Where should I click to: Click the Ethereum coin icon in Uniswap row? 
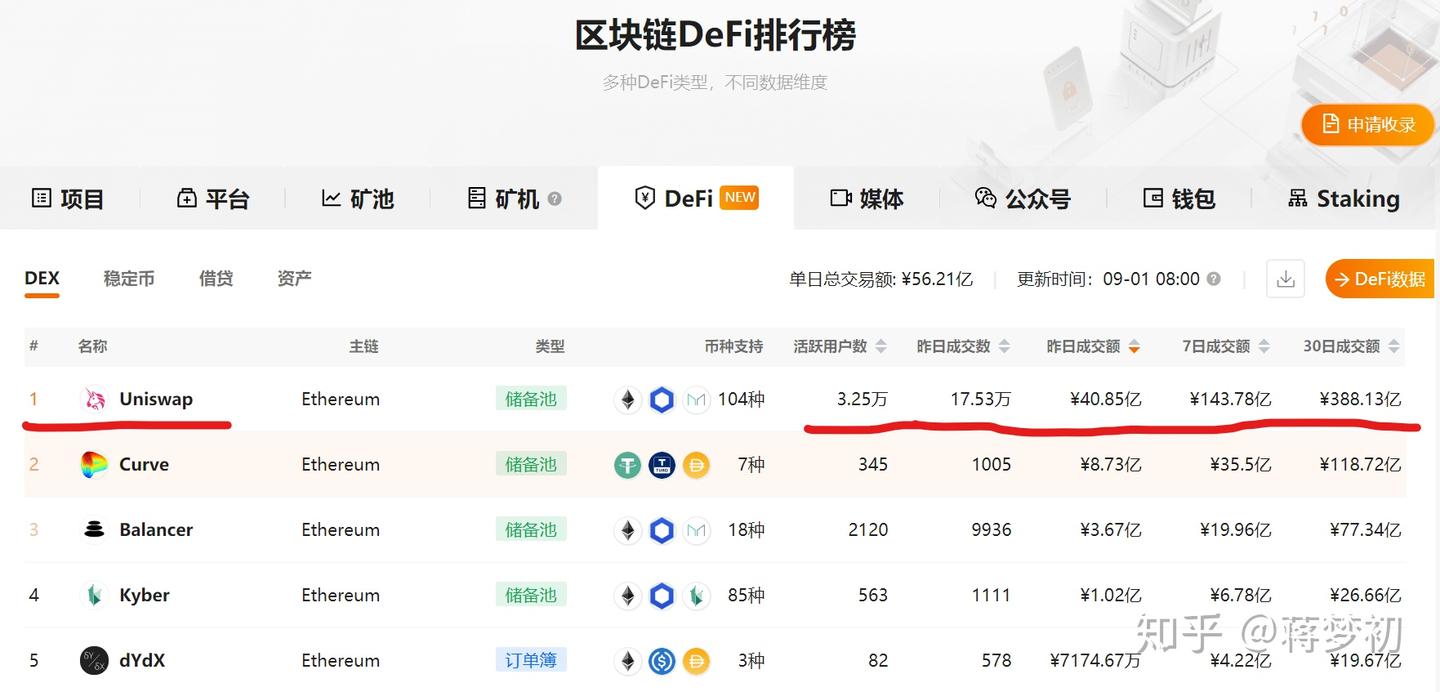627,399
